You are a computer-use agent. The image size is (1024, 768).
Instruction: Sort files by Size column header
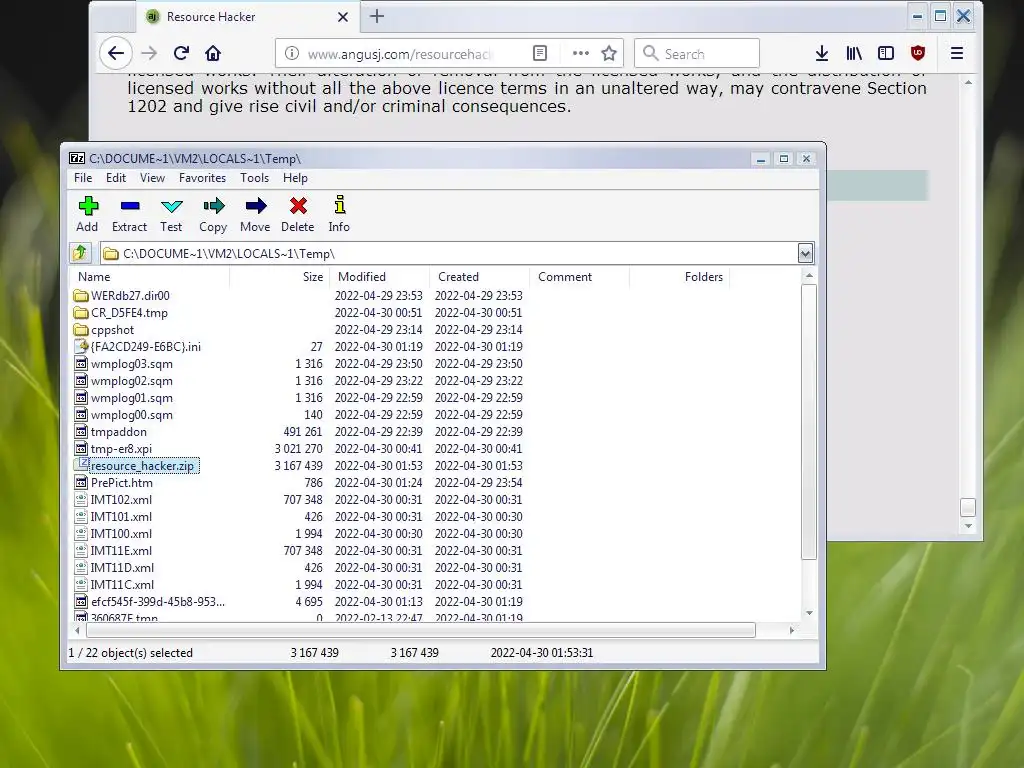tap(280, 277)
